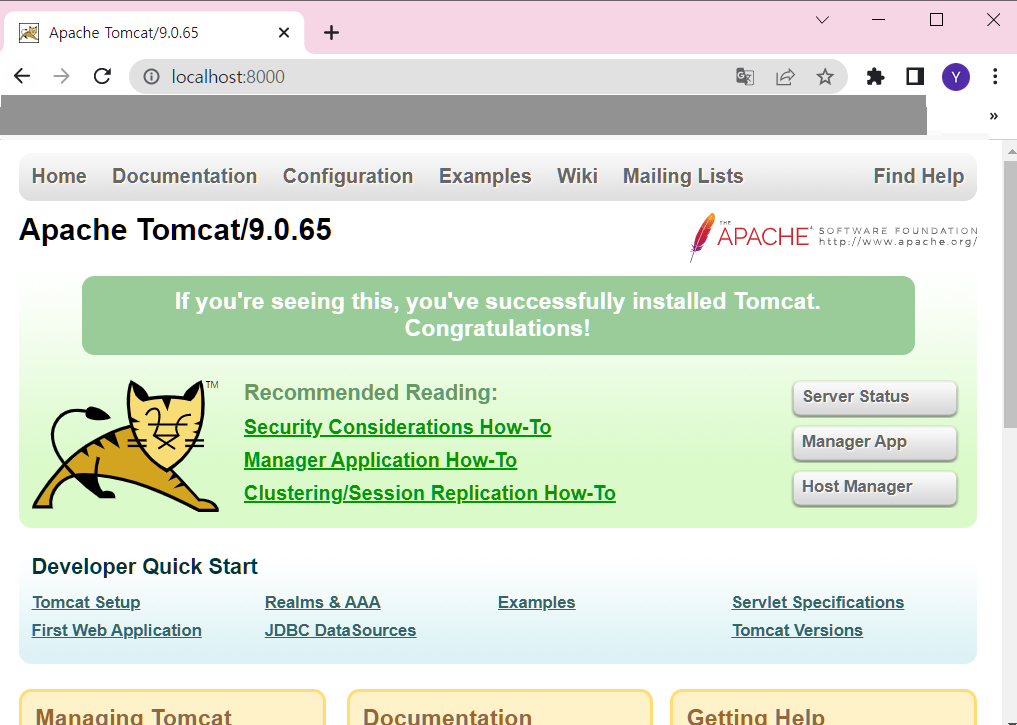Image resolution: width=1017 pixels, height=725 pixels.
Task: Open the Servlet Specifications link
Action: (818, 602)
